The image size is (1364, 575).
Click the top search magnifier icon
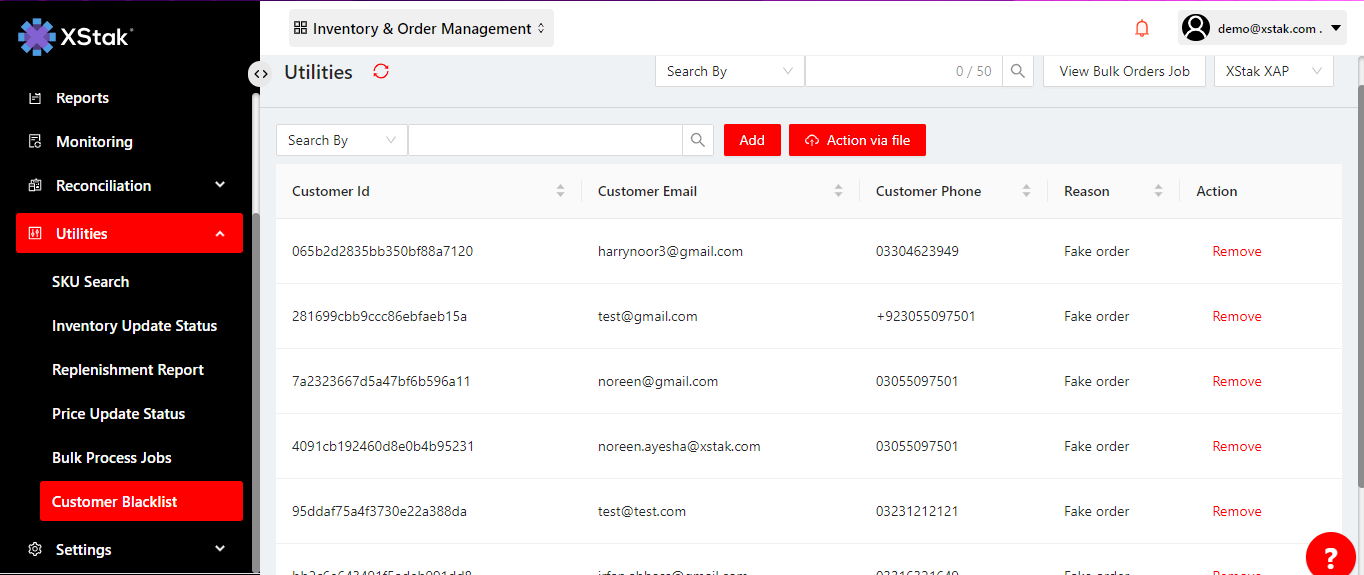pyautogui.click(x=1017, y=71)
